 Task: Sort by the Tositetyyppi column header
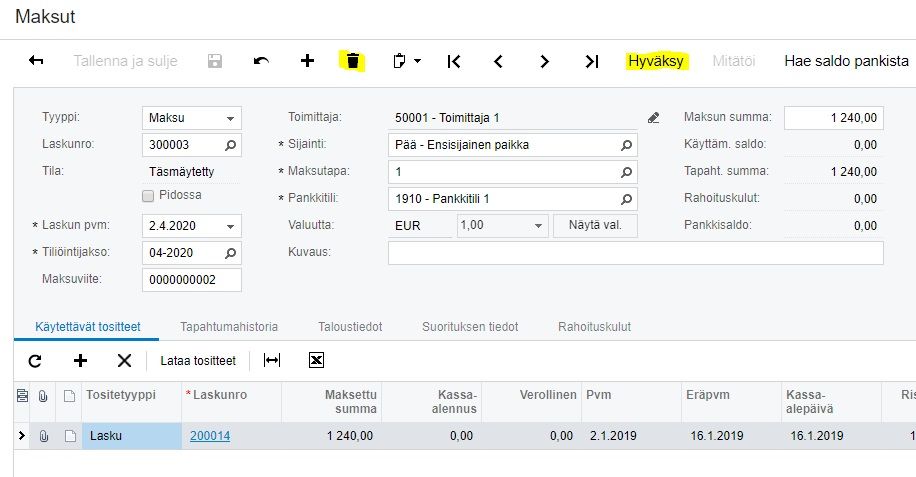tap(121, 395)
